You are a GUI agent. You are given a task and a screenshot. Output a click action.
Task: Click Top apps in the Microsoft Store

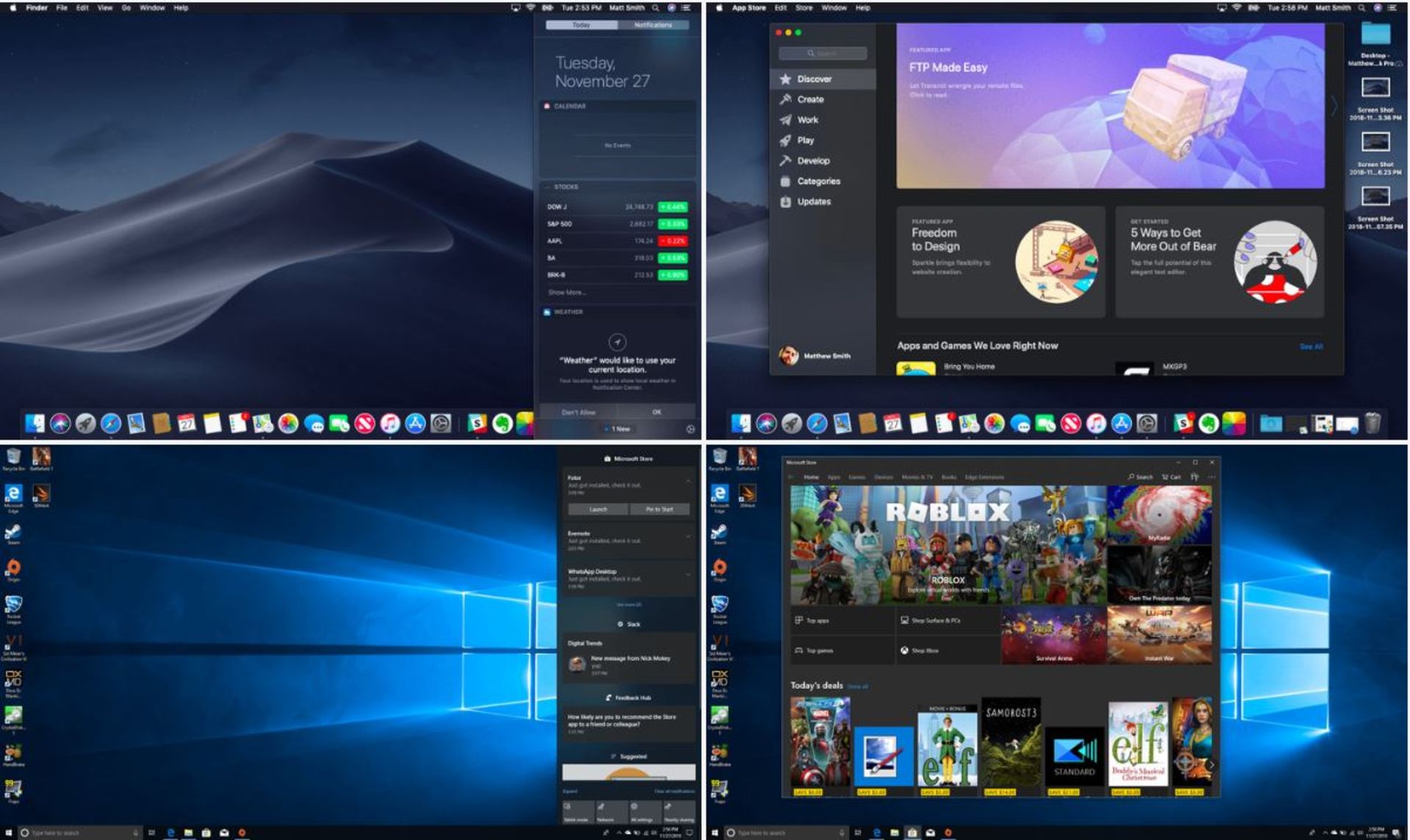point(842,620)
